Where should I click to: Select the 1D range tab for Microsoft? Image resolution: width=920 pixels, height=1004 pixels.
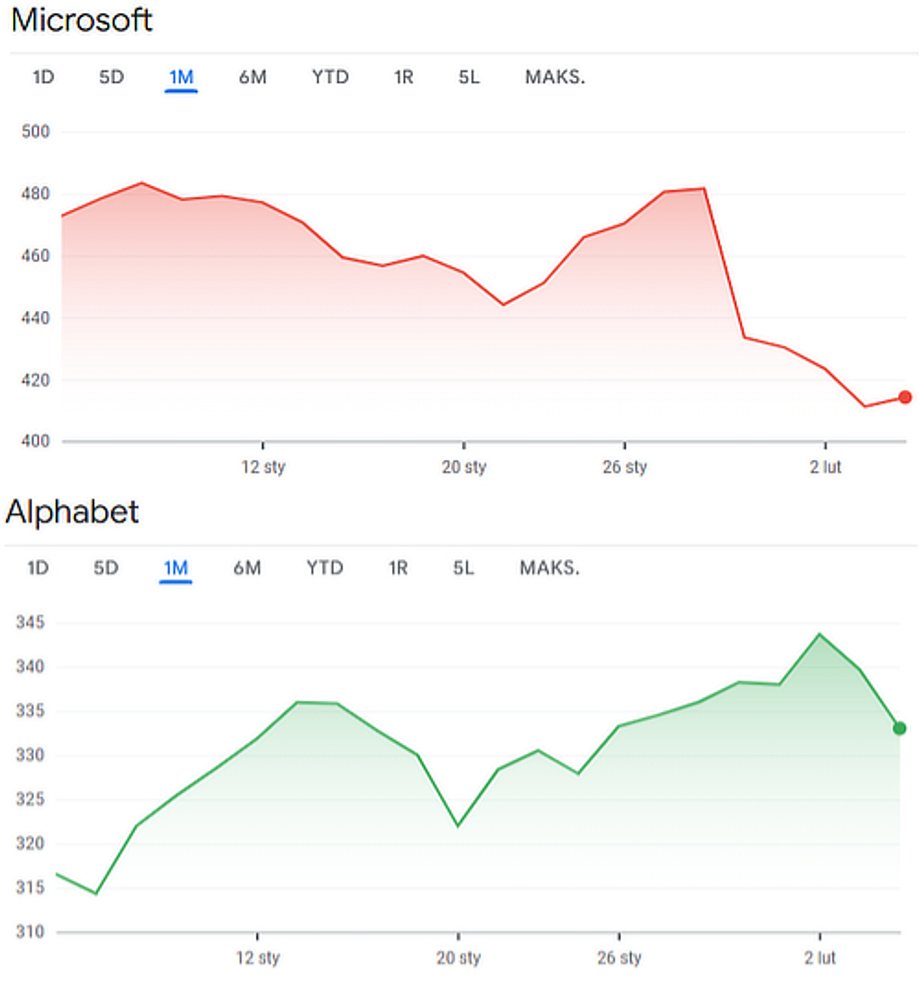(44, 77)
